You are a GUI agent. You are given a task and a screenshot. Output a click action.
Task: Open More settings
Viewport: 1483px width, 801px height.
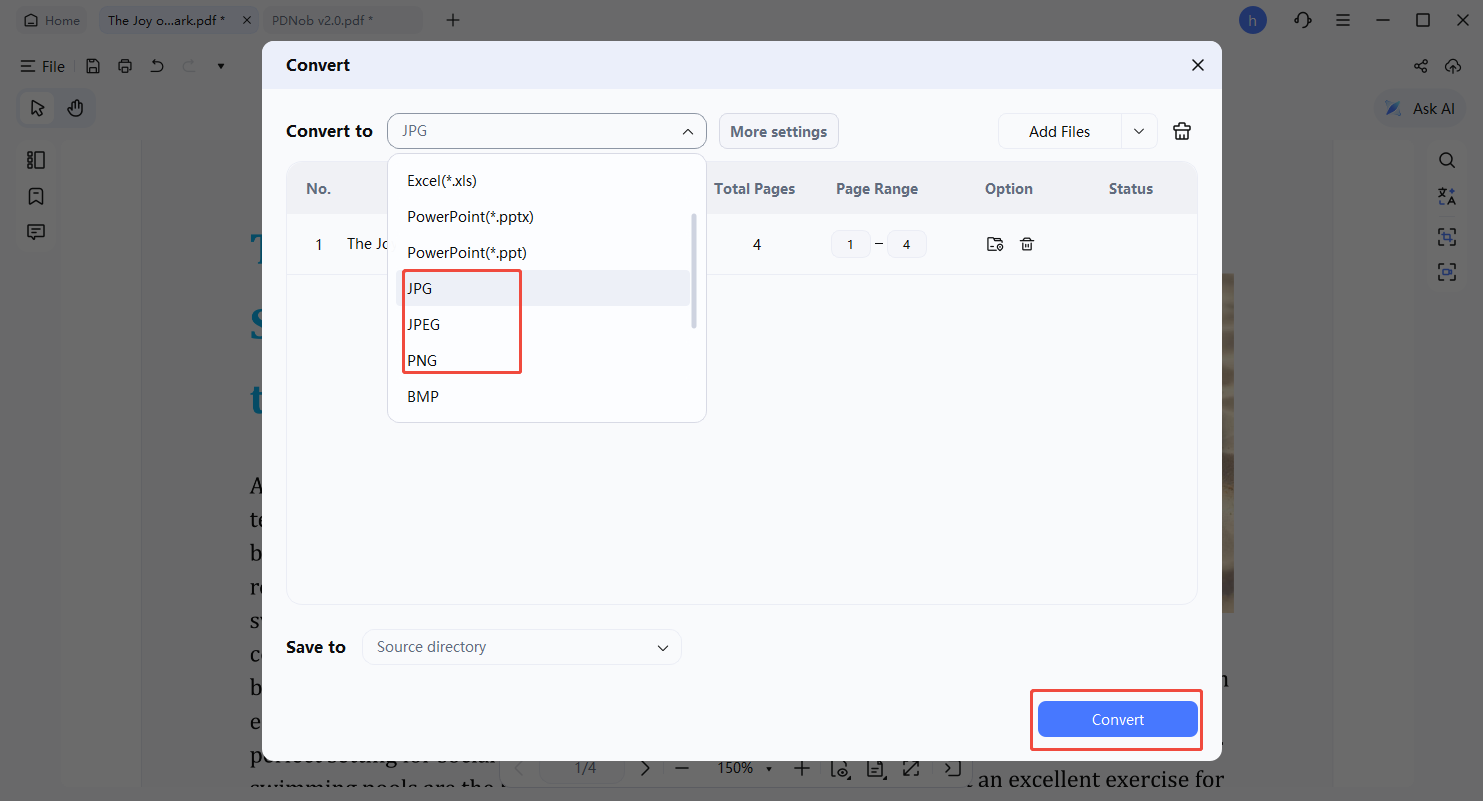tap(778, 131)
